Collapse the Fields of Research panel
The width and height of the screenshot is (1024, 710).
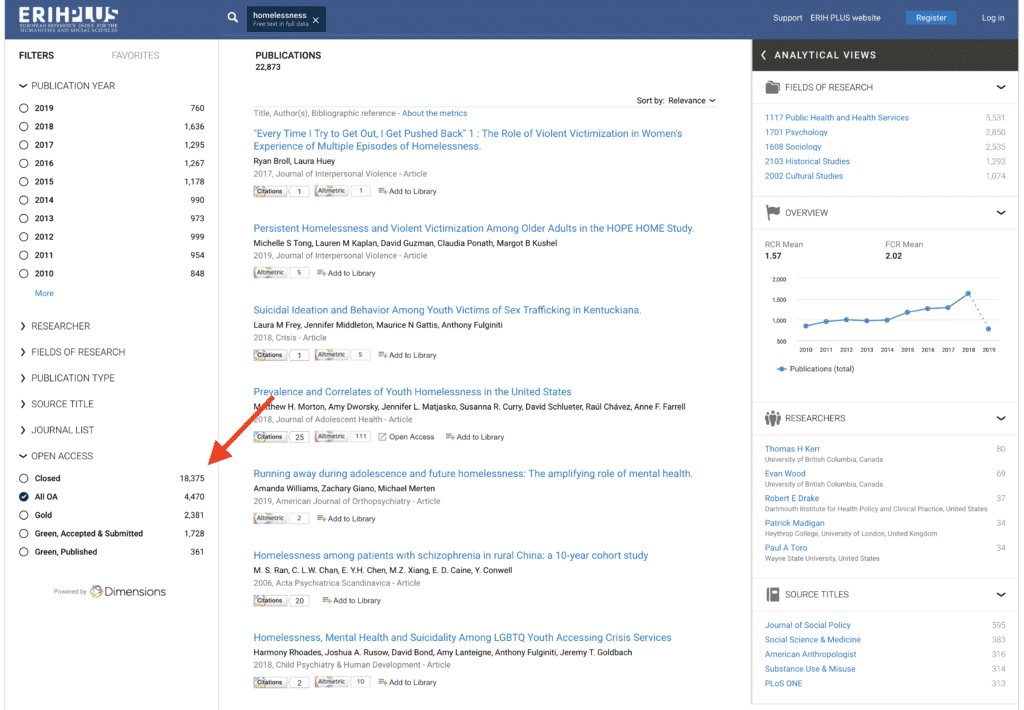[x=1001, y=87]
